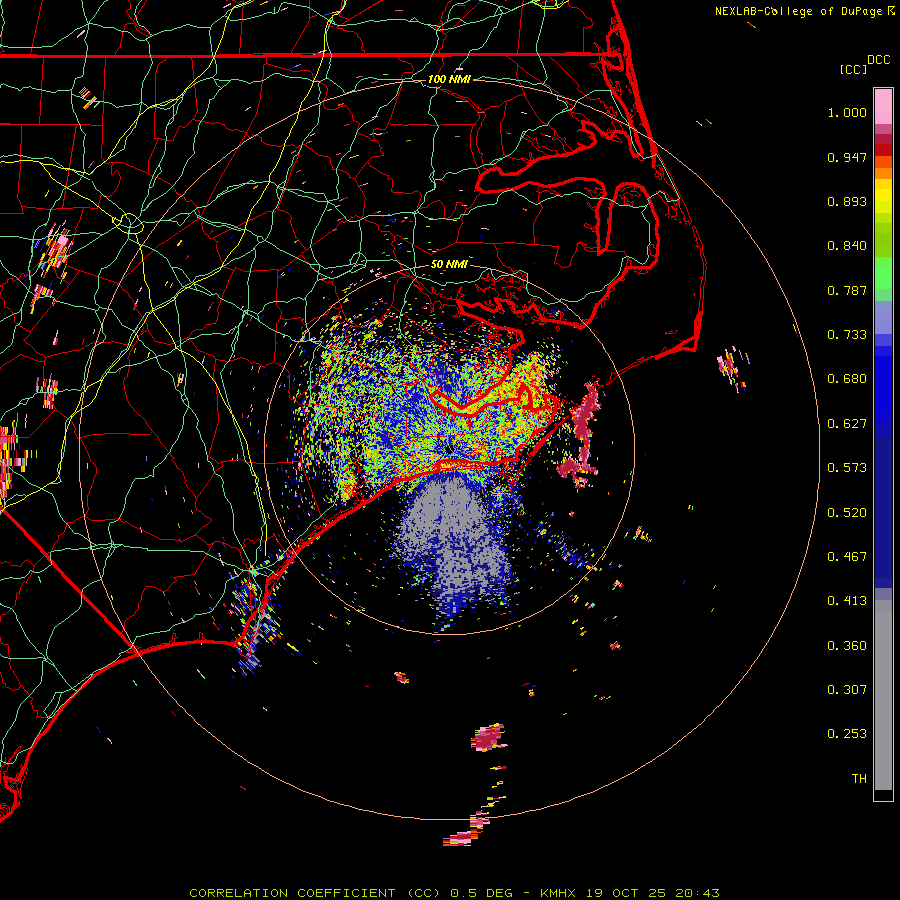Select the DCC product label
900x900 pixels.
pos(878,60)
